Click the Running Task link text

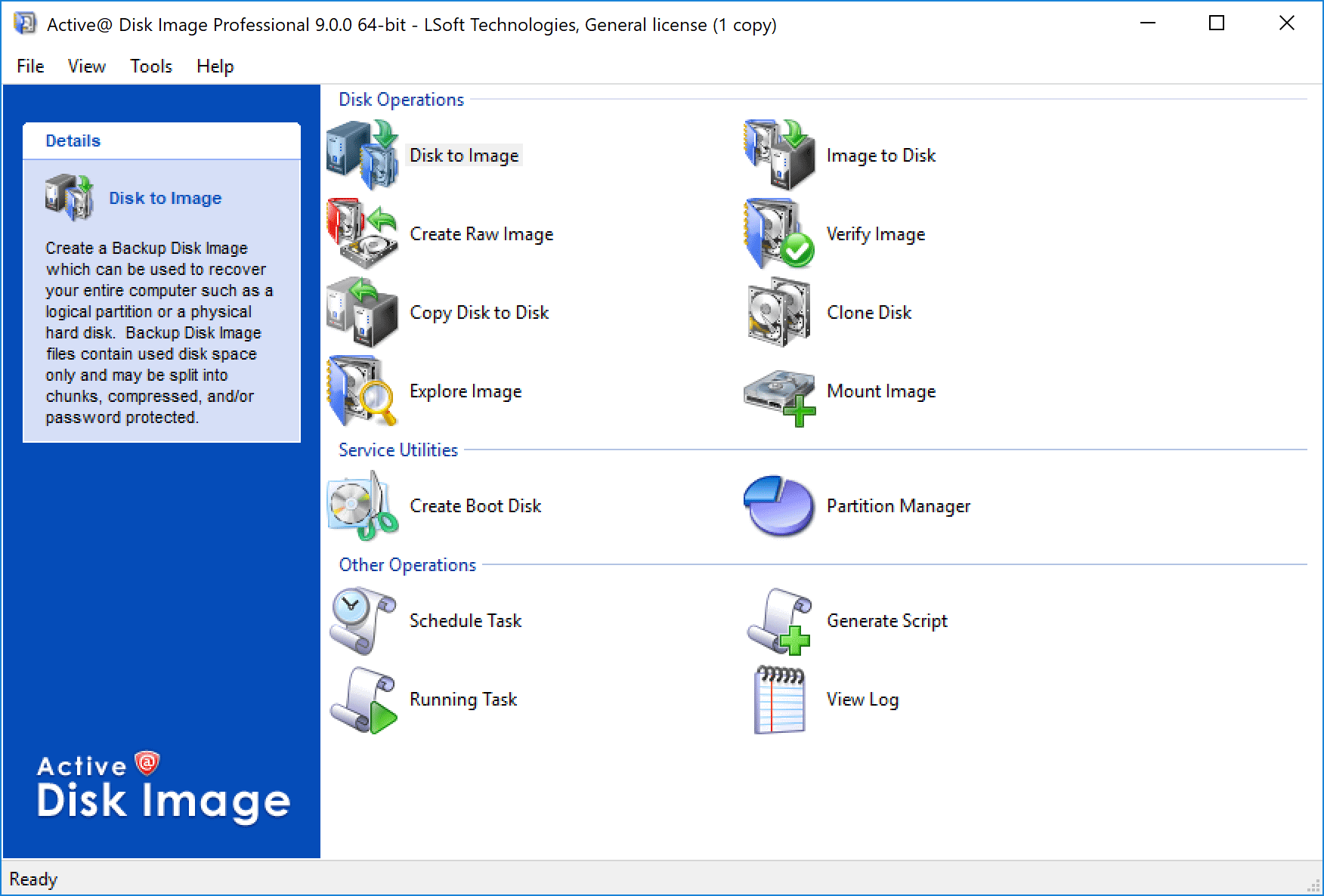coord(462,700)
